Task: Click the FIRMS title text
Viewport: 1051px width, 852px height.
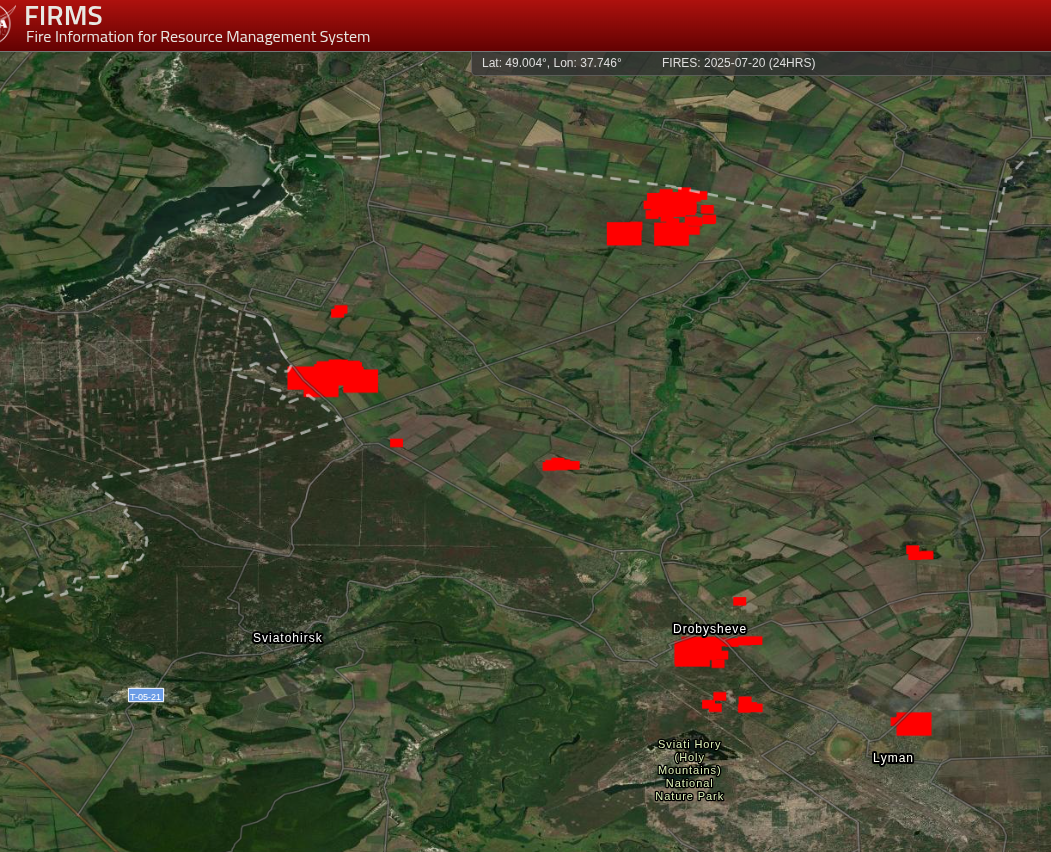Action: tap(64, 15)
